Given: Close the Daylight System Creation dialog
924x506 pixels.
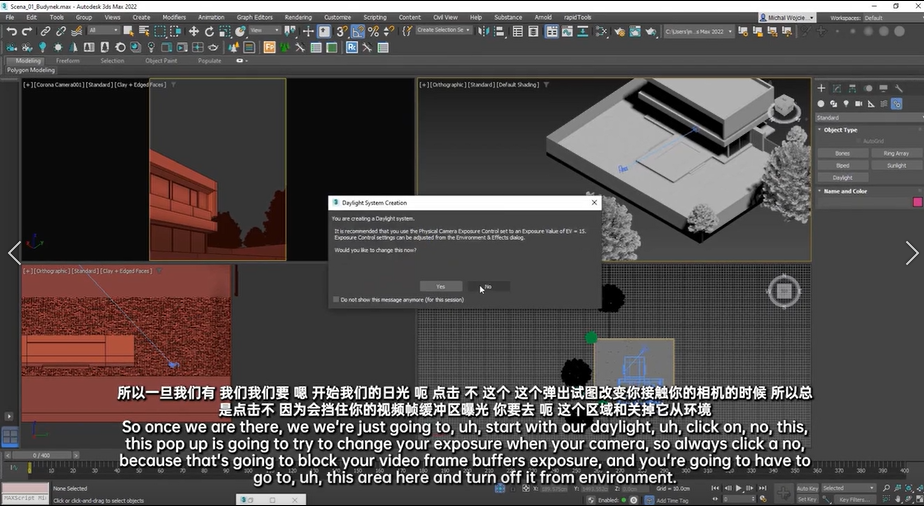Looking at the screenshot, I should (594, 202).
